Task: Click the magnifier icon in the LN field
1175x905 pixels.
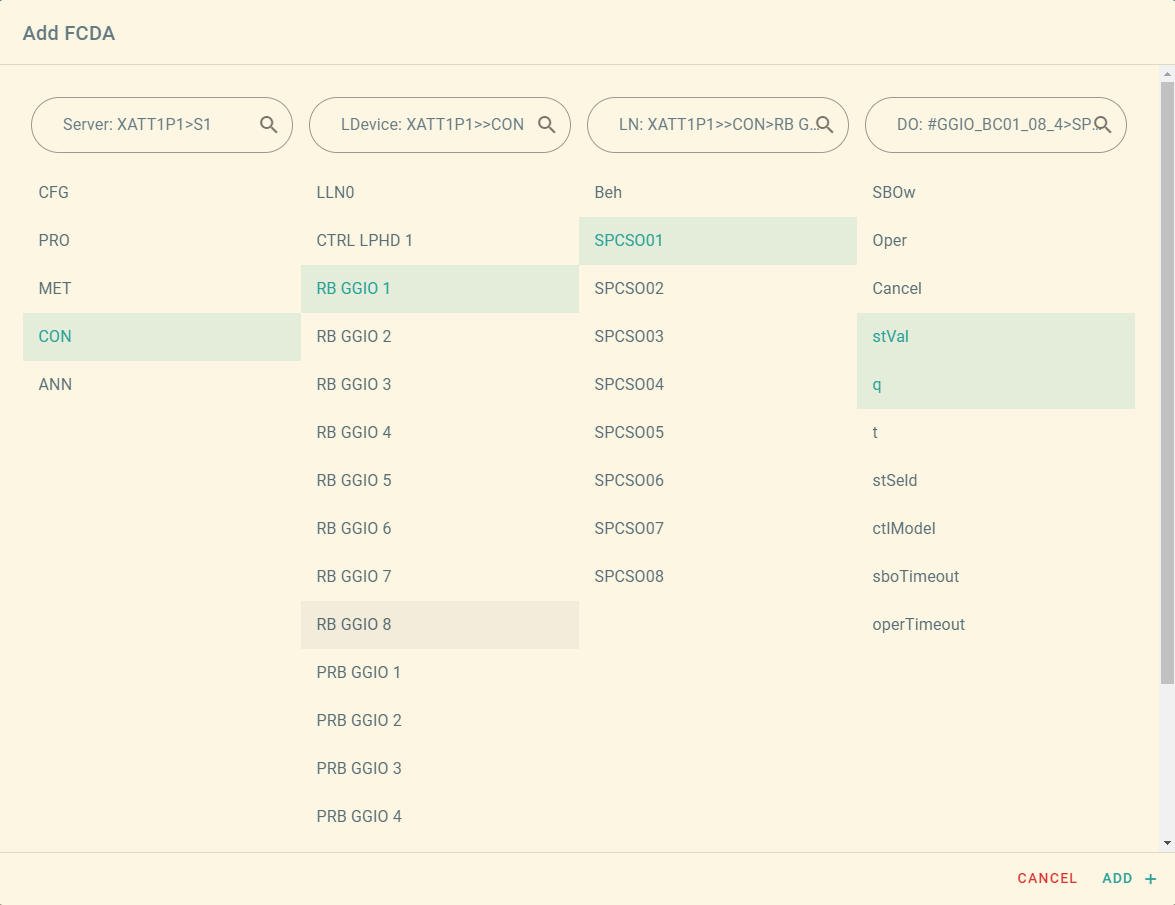Action: click(824, 125)
